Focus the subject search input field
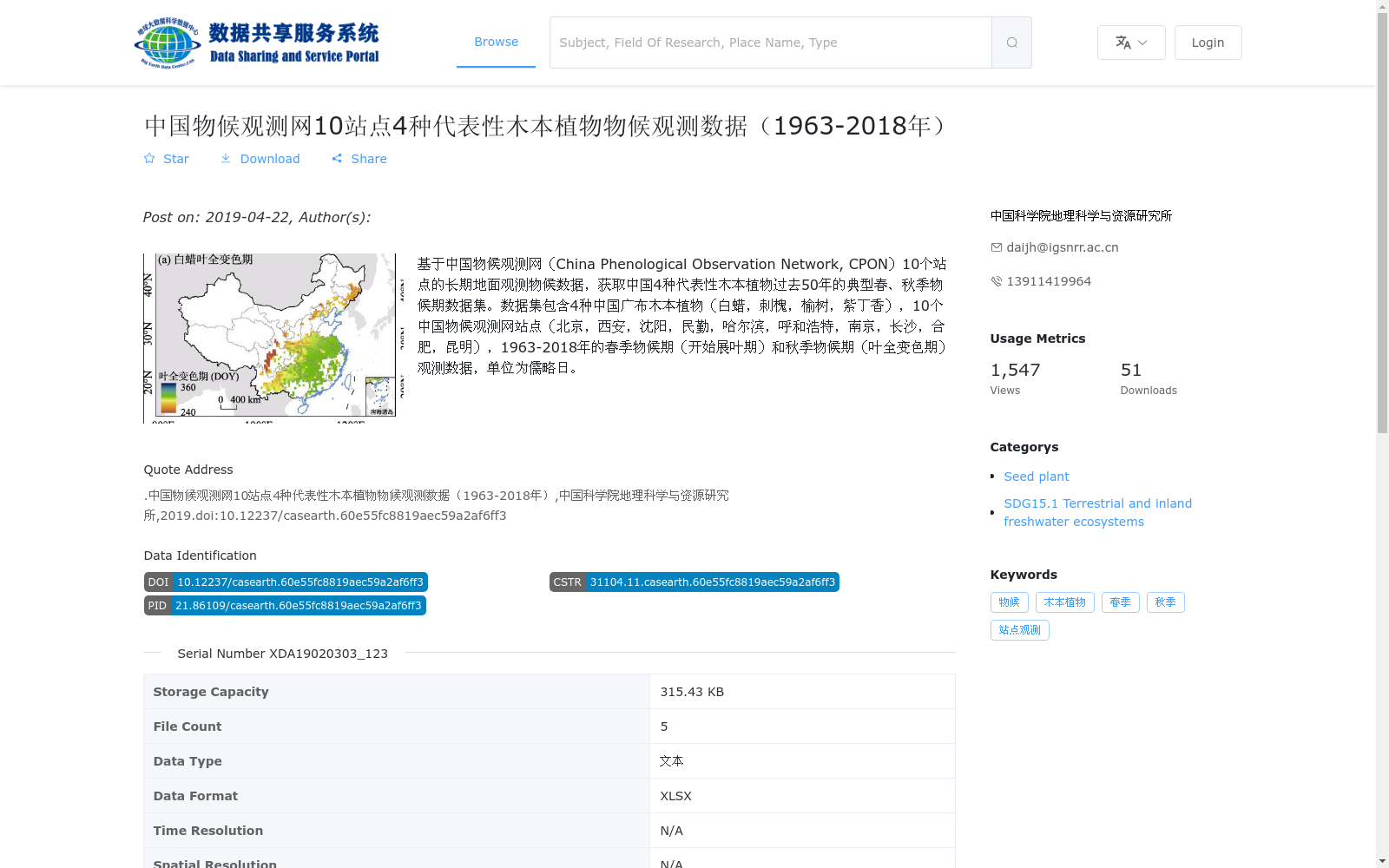The width and height of the screenshot is (1389, 868). pyautogui.click(x=771, y=43)
